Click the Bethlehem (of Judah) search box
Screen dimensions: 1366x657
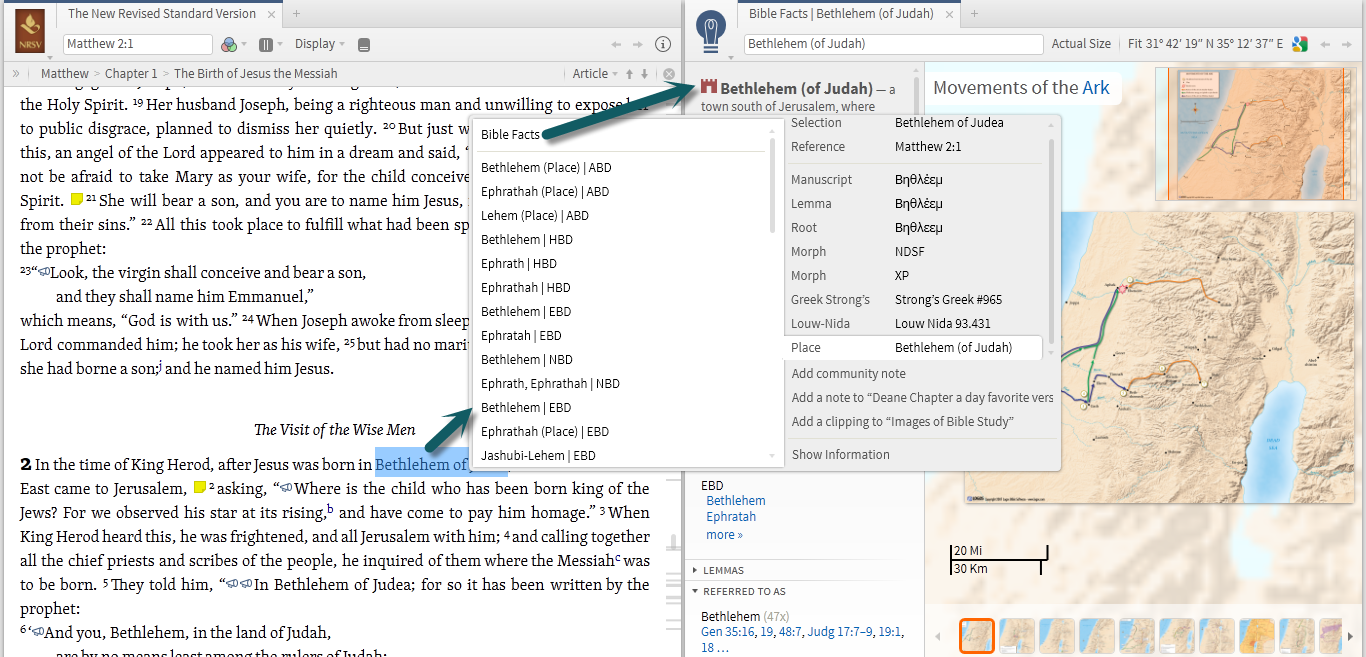893,44
